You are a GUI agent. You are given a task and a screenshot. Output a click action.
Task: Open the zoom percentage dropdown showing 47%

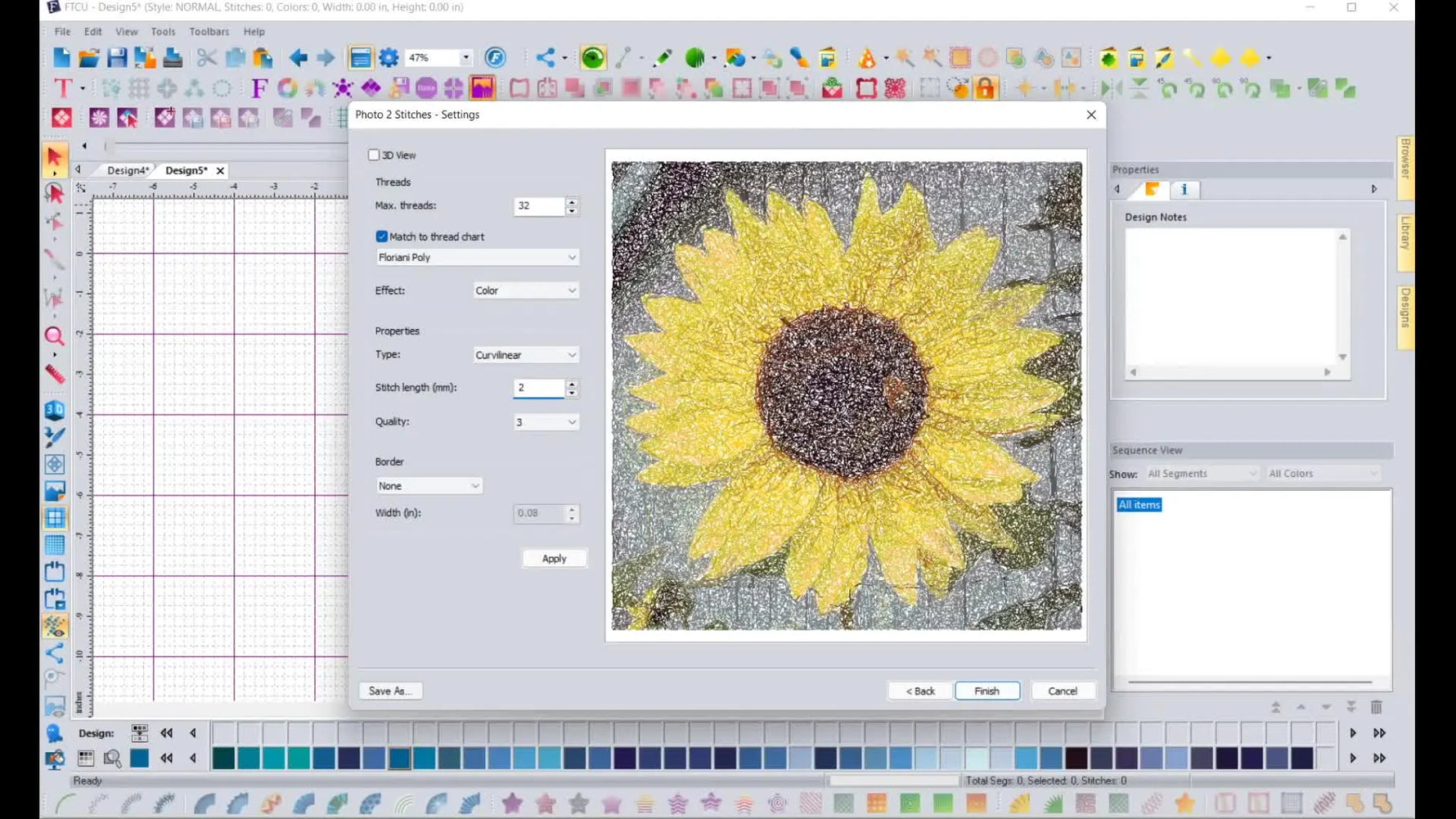click(465, 57)
